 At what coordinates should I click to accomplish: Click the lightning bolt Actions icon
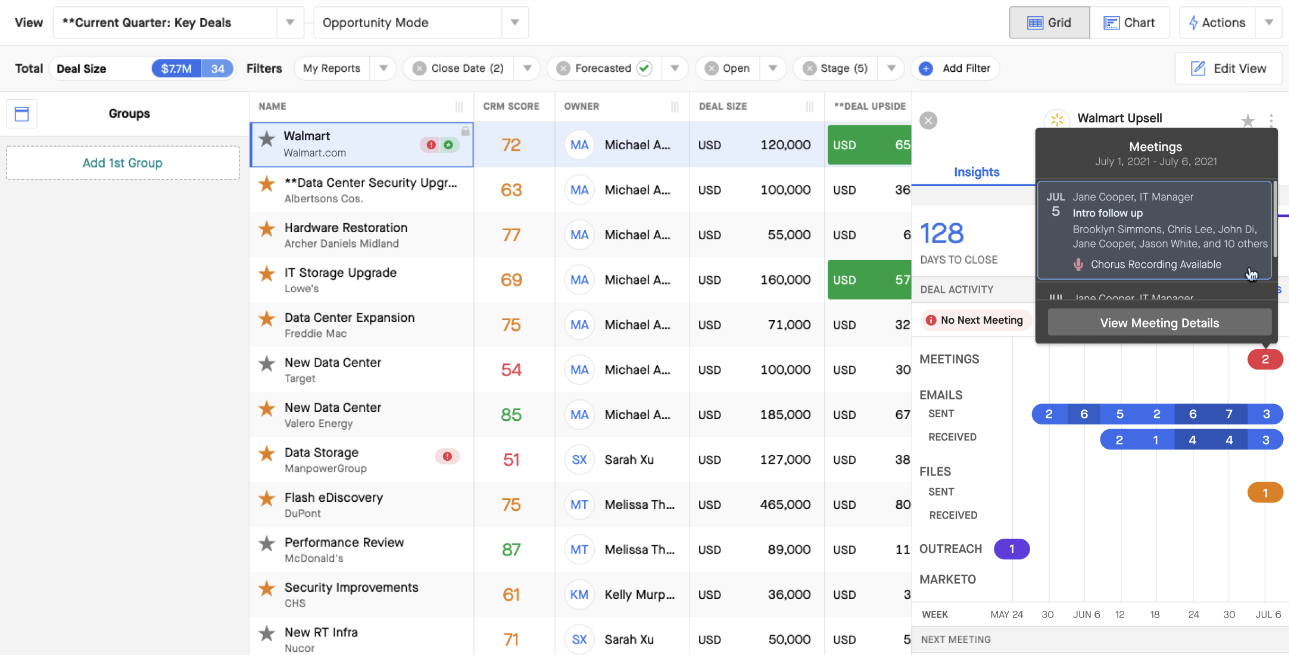point(1193,22)
